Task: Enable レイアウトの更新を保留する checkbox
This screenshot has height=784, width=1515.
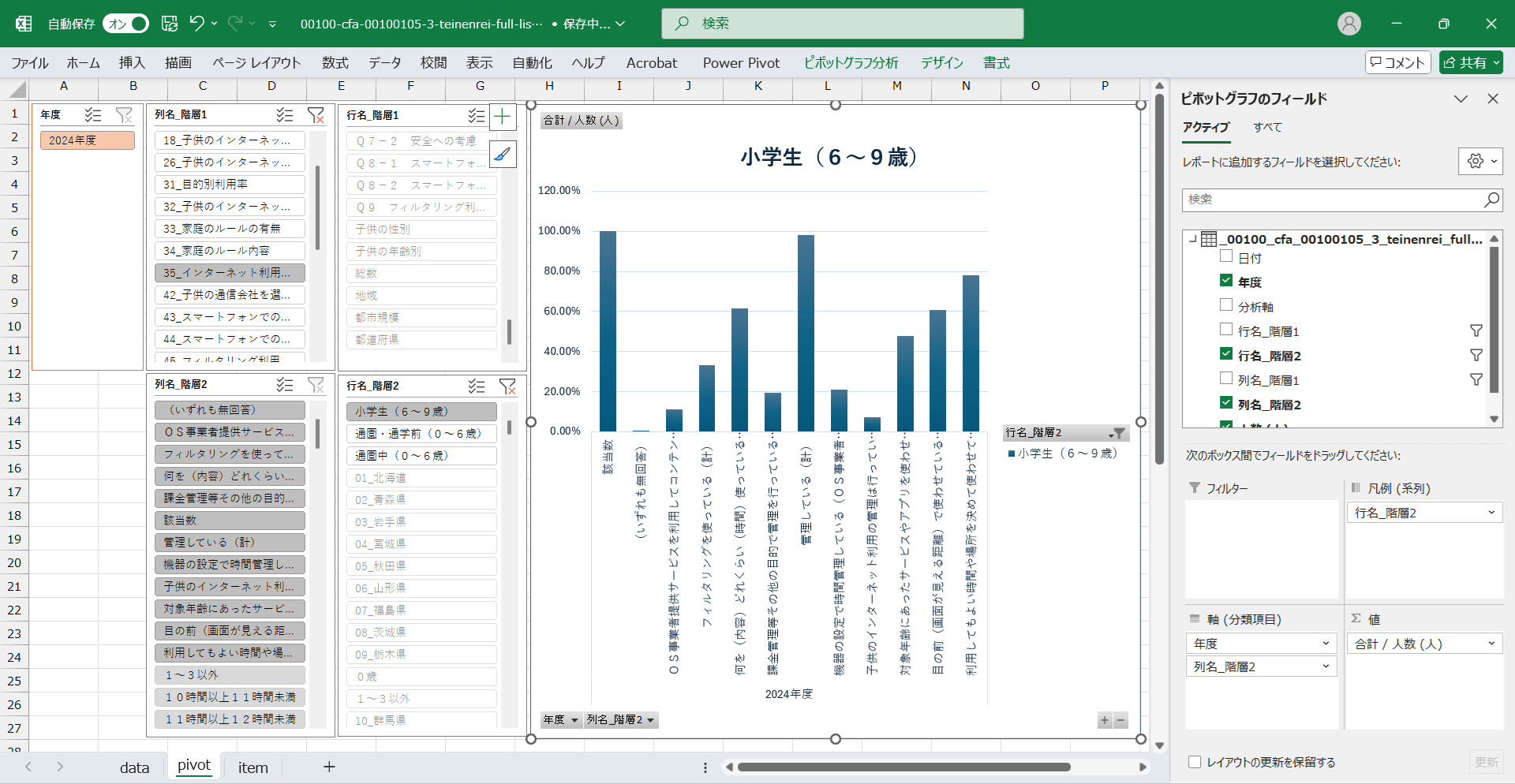Action: [1195, 762]
